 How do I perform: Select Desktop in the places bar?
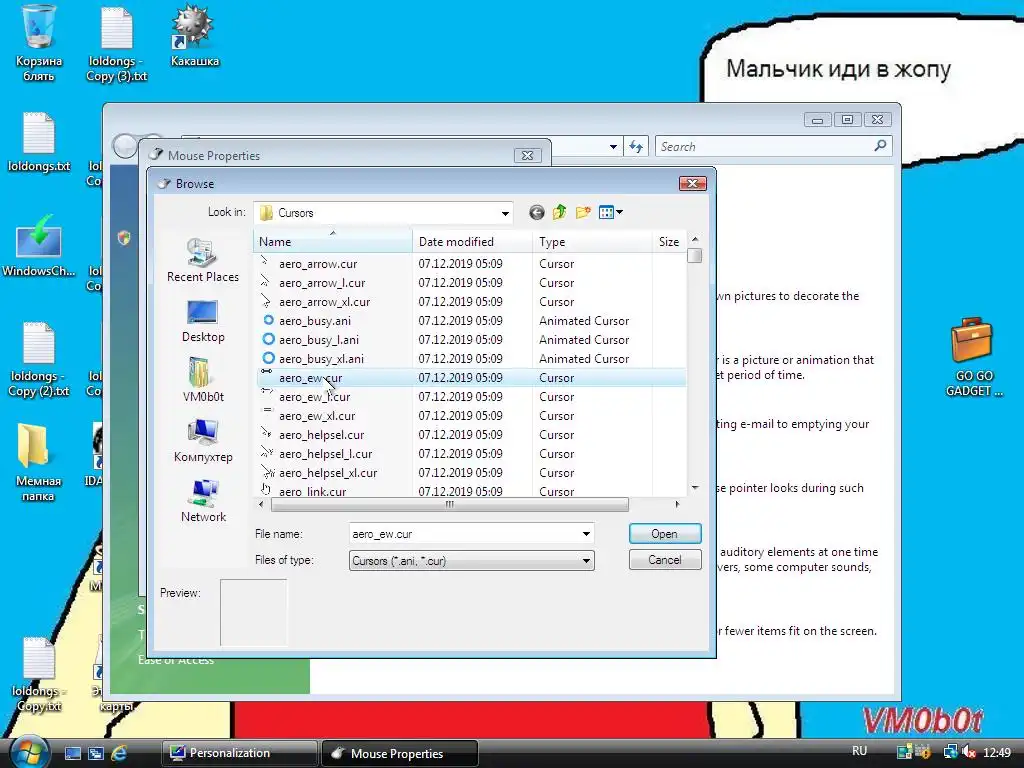202,321
